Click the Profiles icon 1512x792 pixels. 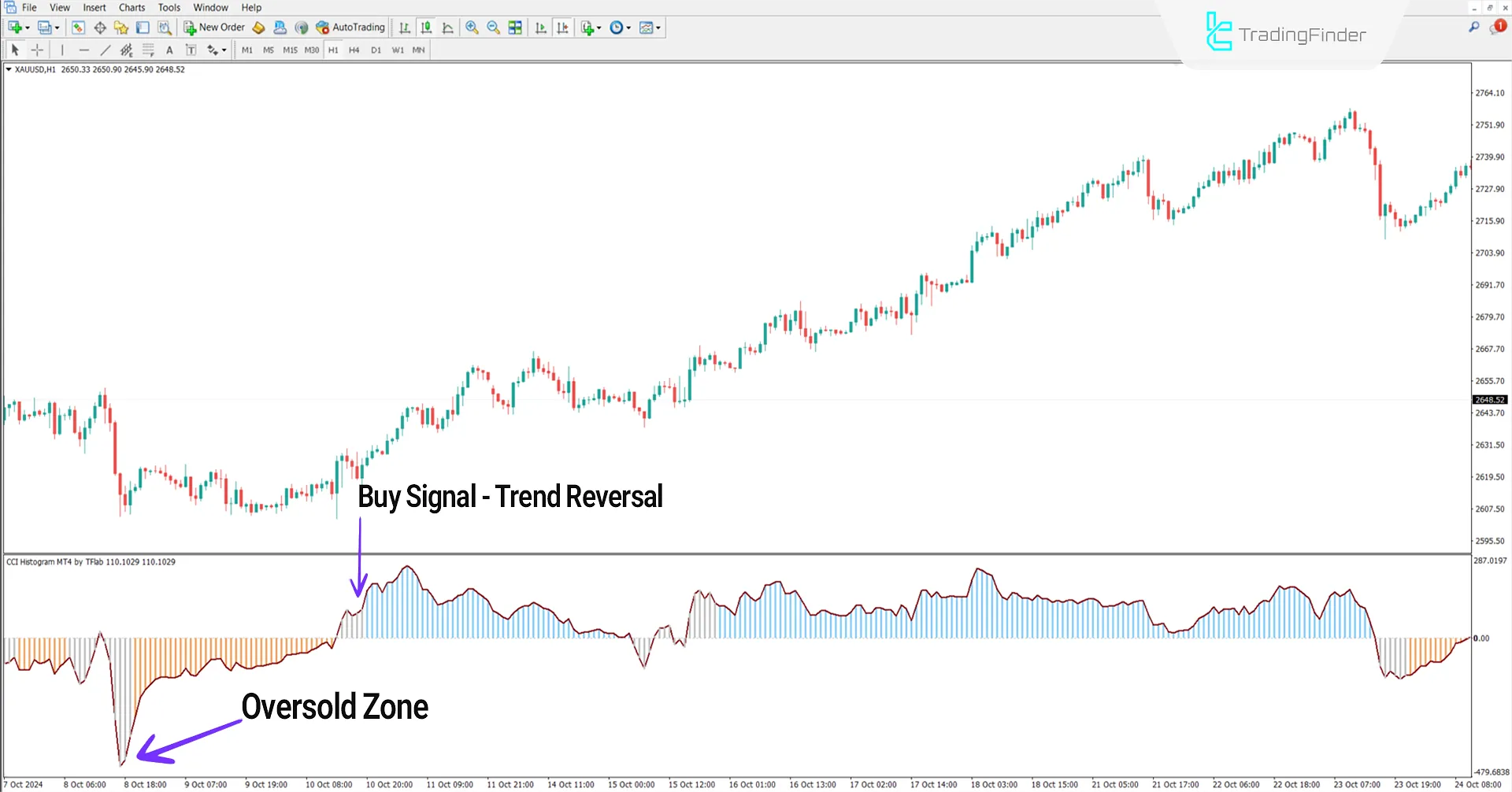tap(45, 28)
